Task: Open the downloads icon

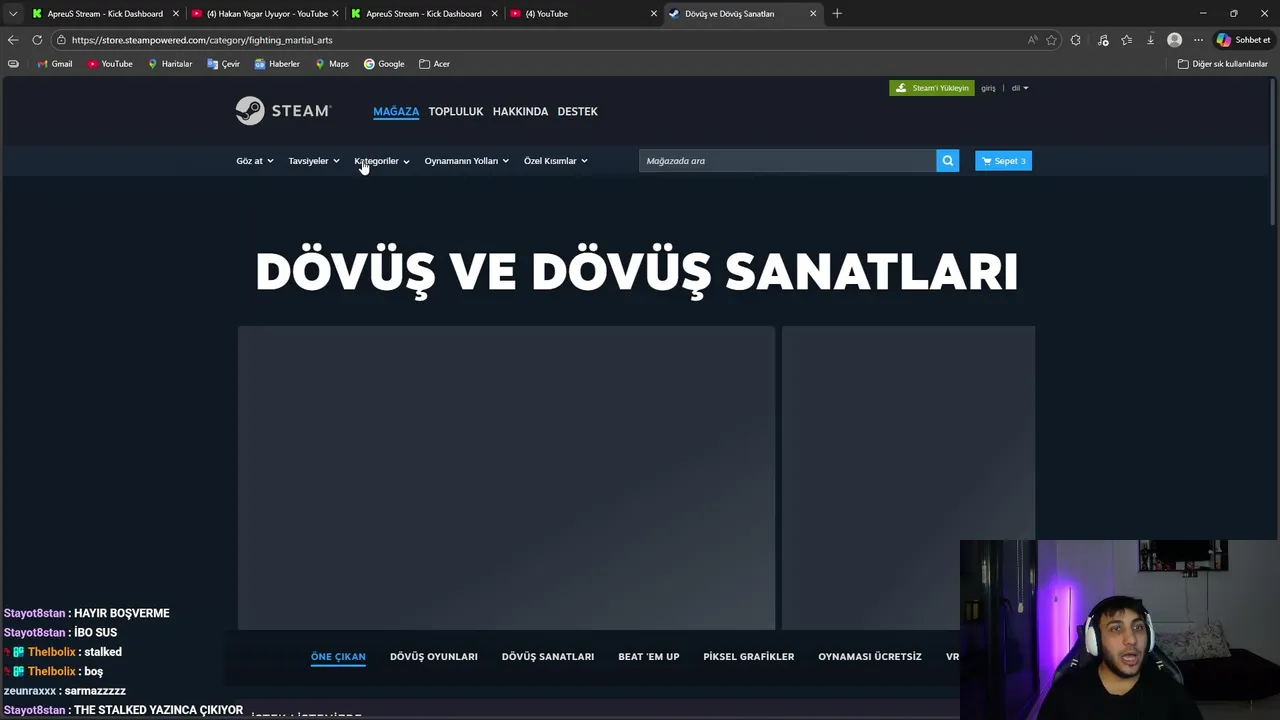Action: point(1150,40)
